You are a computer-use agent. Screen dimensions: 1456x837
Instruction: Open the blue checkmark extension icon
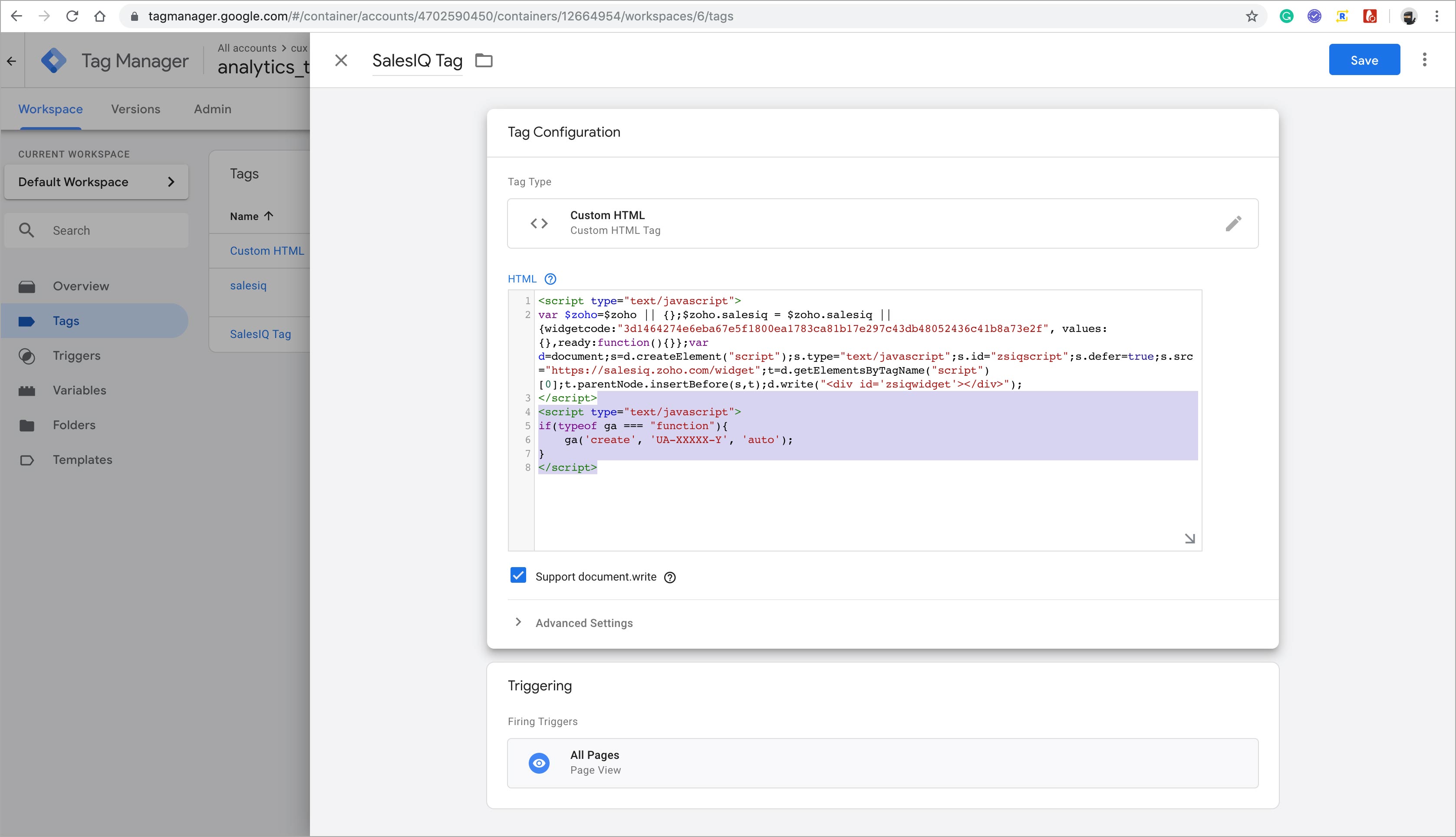1314,16
